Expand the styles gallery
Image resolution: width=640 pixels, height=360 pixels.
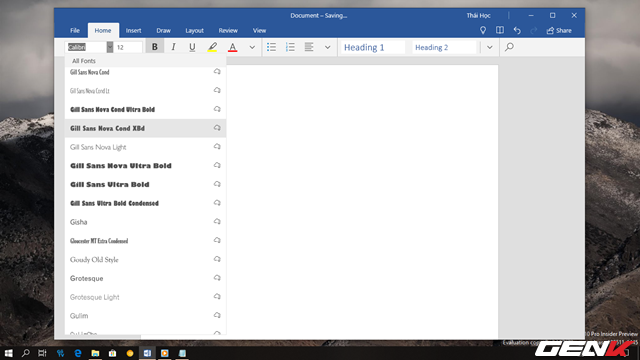[489, 47]
